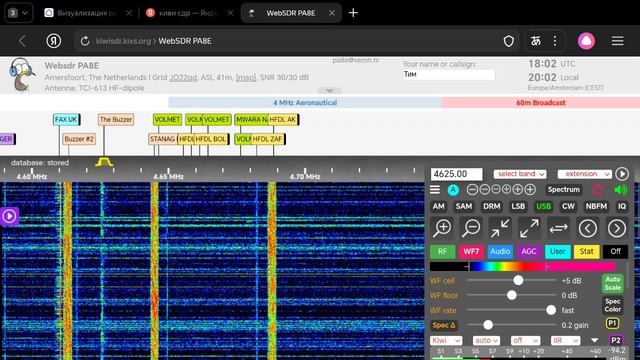Image resolution: width=640 pixels, height=360 pixels.
Task: Open the off dropdown in the waterfall settings
Action: 525,340
